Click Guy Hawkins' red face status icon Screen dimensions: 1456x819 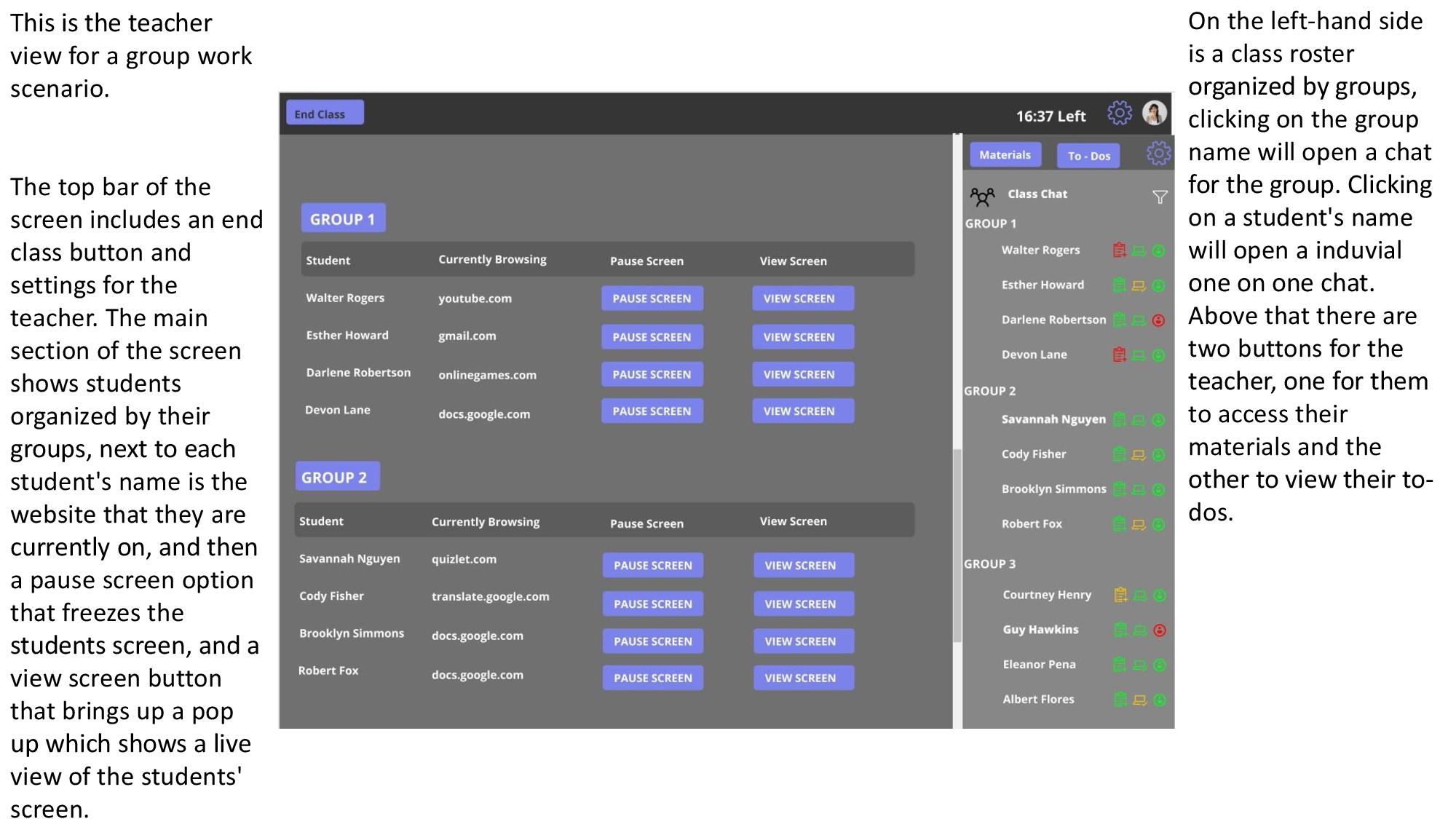[x=1160, y=630]
